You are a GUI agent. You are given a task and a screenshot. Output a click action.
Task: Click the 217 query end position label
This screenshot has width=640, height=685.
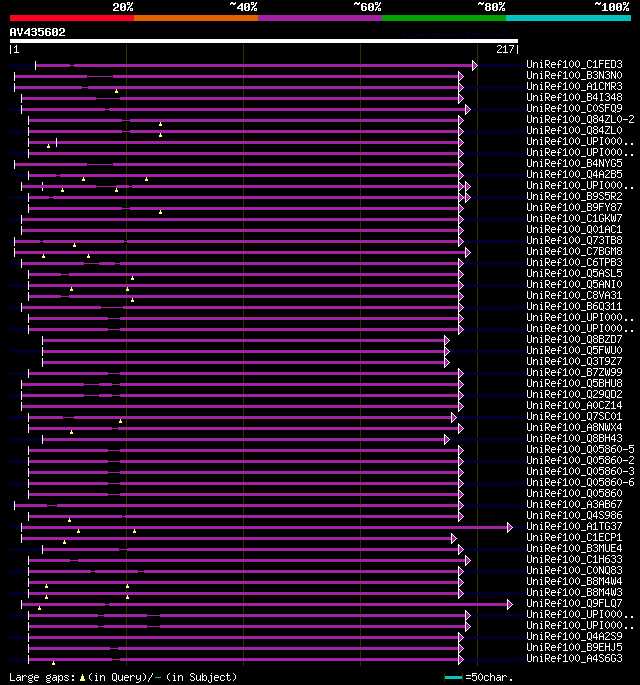pos(506,49)
